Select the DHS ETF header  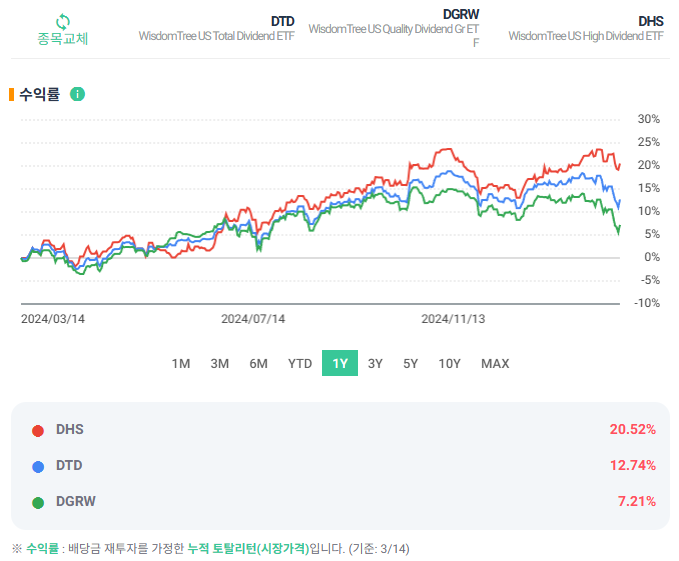click(x=585, y=29)
